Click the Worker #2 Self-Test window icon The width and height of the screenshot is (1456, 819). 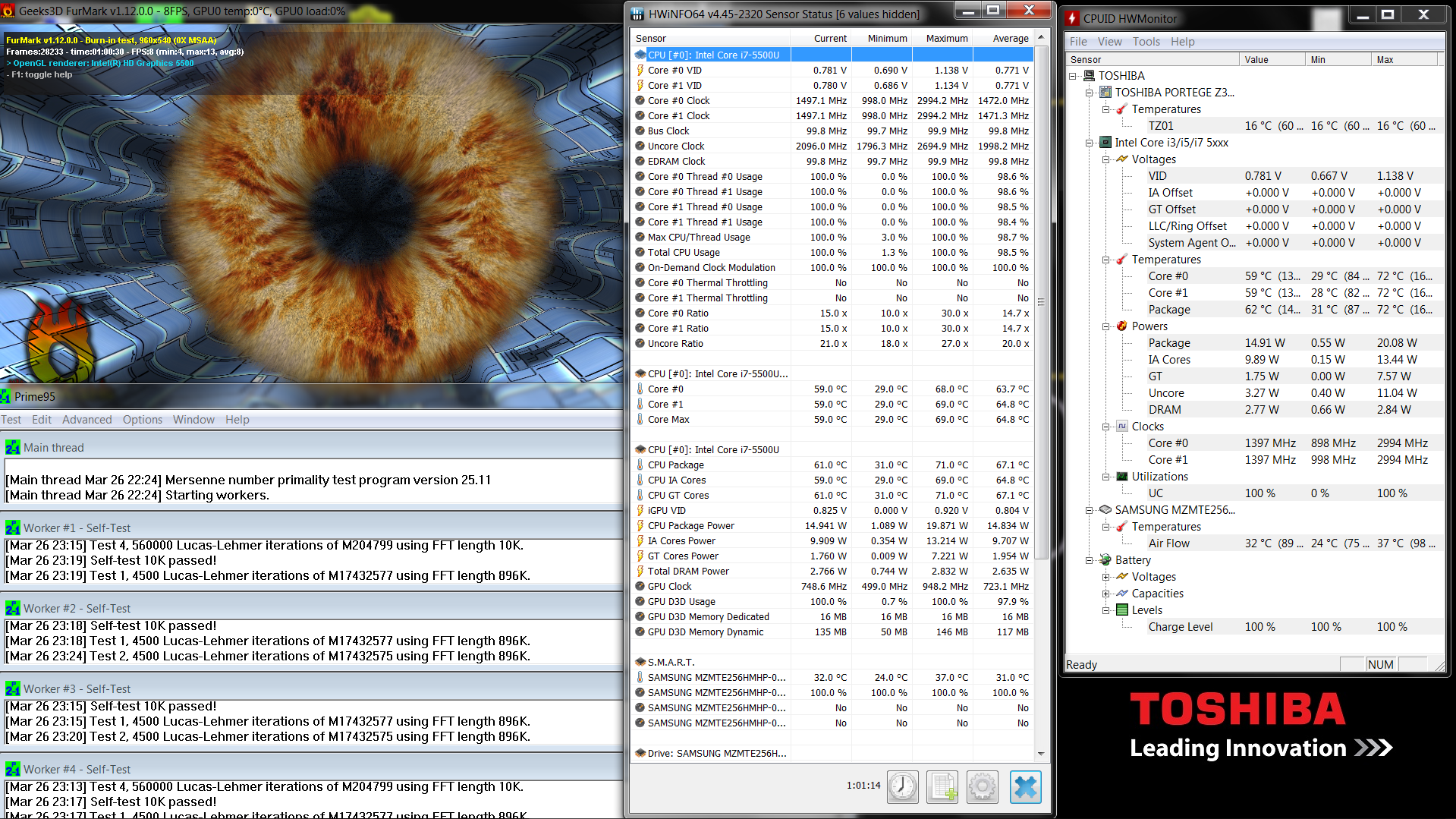pyautogui.click(x=13, y=609)
